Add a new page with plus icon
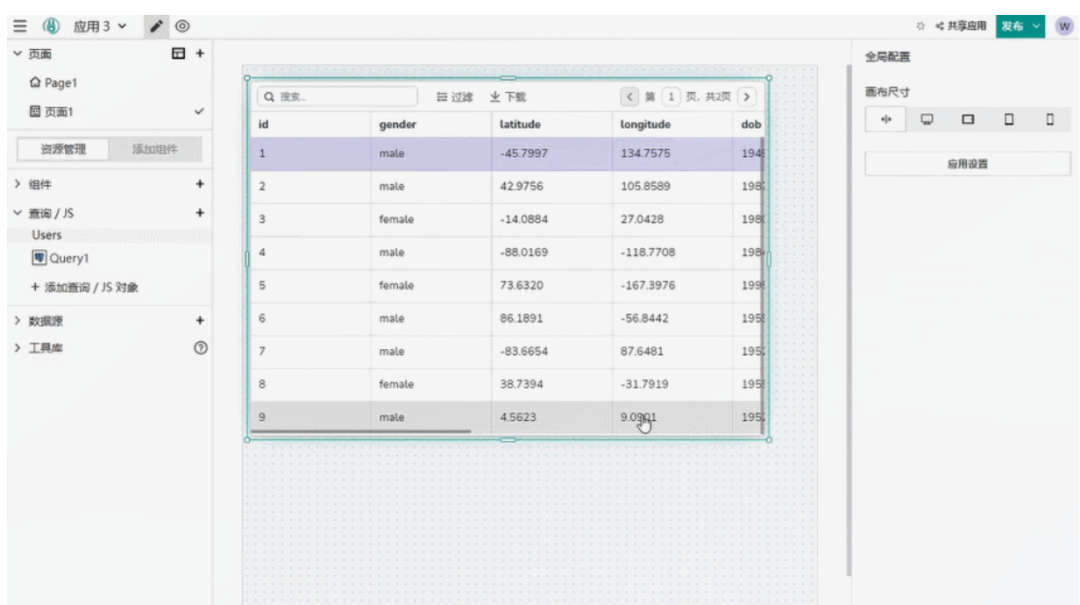 200,53
